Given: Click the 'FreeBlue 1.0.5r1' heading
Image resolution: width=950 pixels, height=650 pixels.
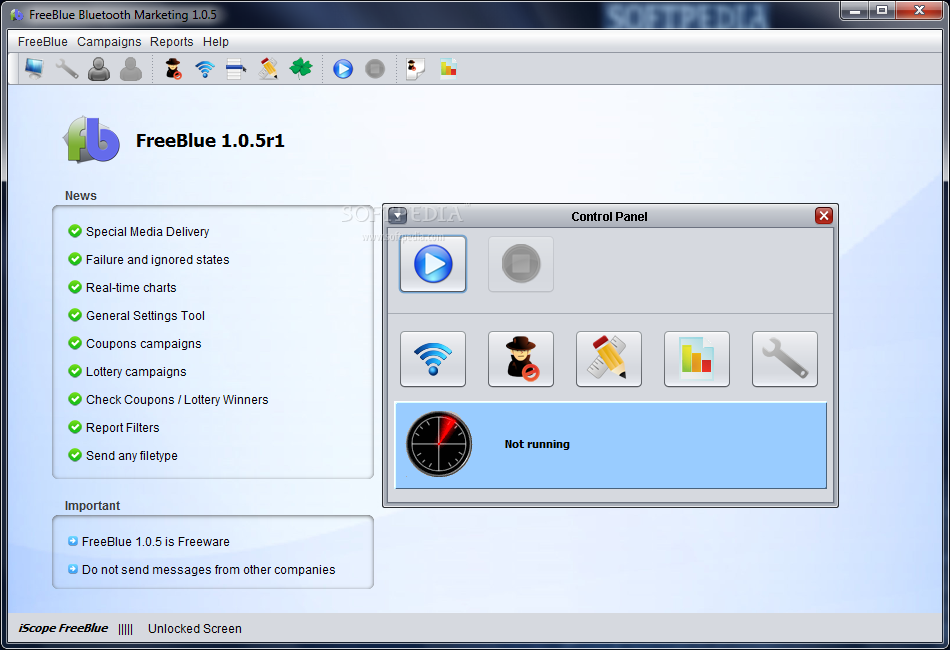Looking at the screenshot, I should point(210,141).
